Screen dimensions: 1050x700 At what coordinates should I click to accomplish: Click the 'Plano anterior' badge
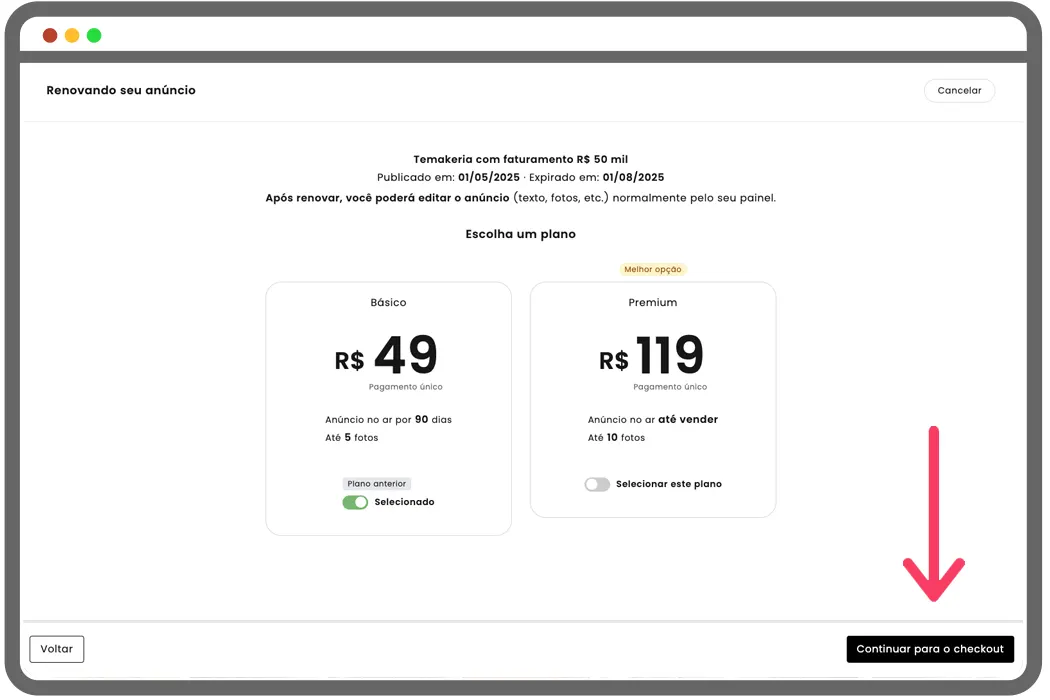[376, 484]
